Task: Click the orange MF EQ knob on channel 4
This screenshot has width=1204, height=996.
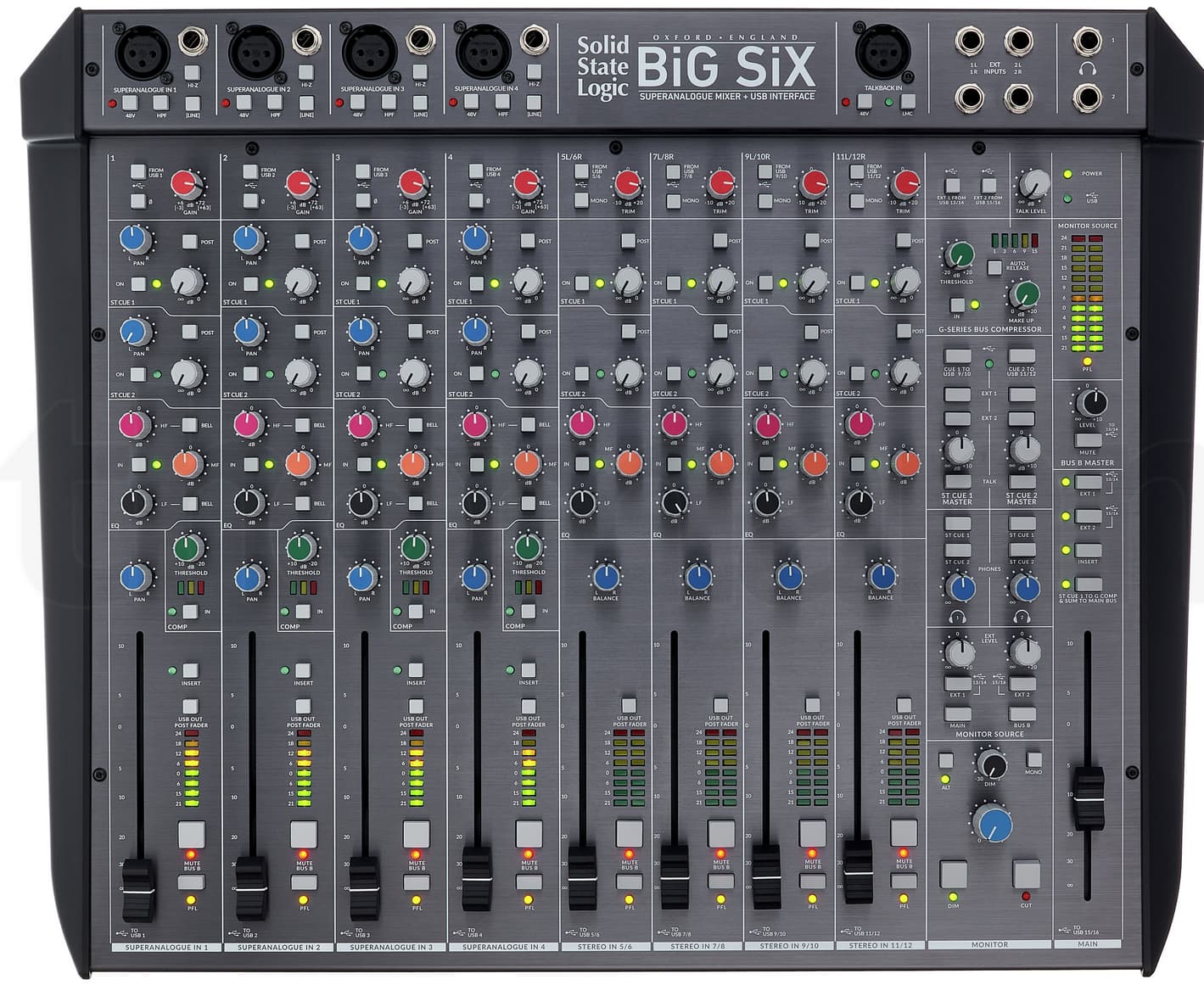Action: click(526, 463)
